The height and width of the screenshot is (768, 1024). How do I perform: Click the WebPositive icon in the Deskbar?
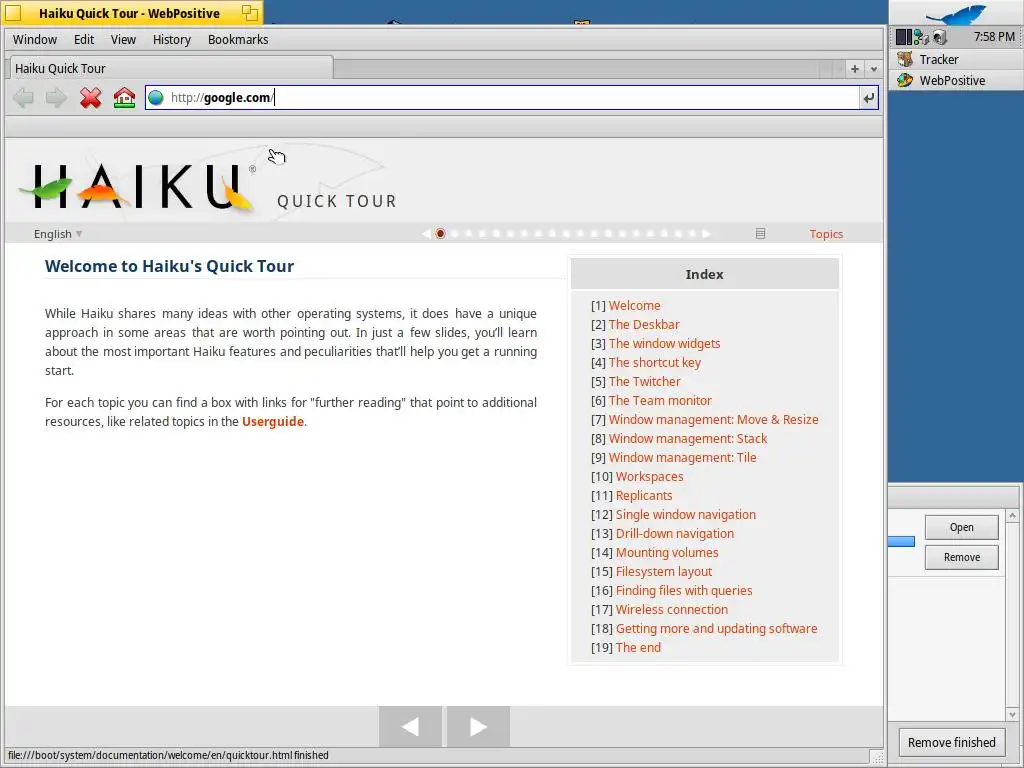click(905, 80)
